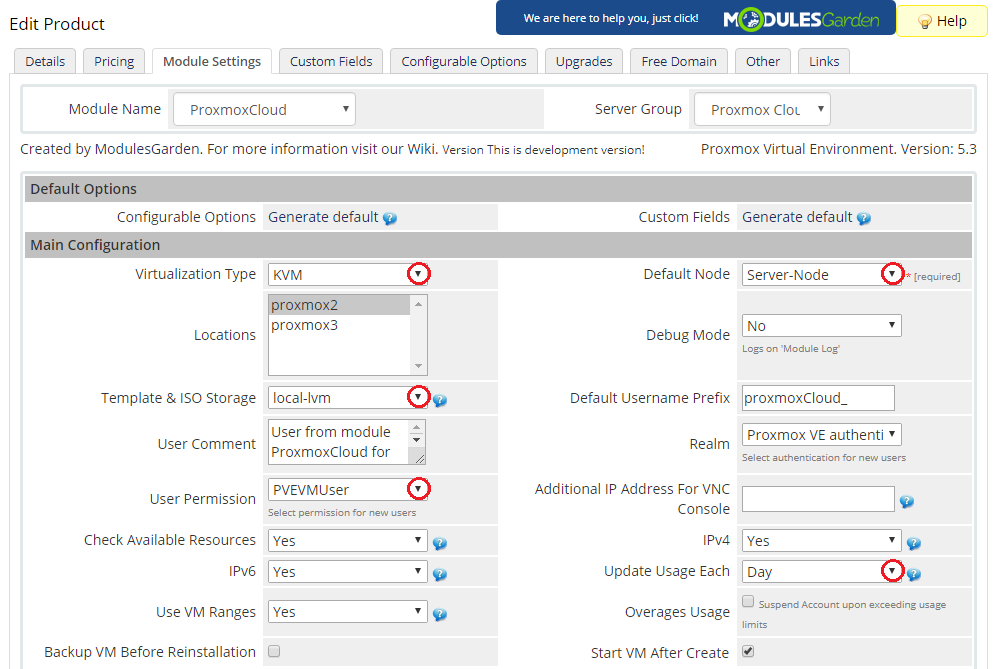Click Generate default for Configurable Options
The width and height of the screenshot is (998, 669).
click(x=323, y=217)
